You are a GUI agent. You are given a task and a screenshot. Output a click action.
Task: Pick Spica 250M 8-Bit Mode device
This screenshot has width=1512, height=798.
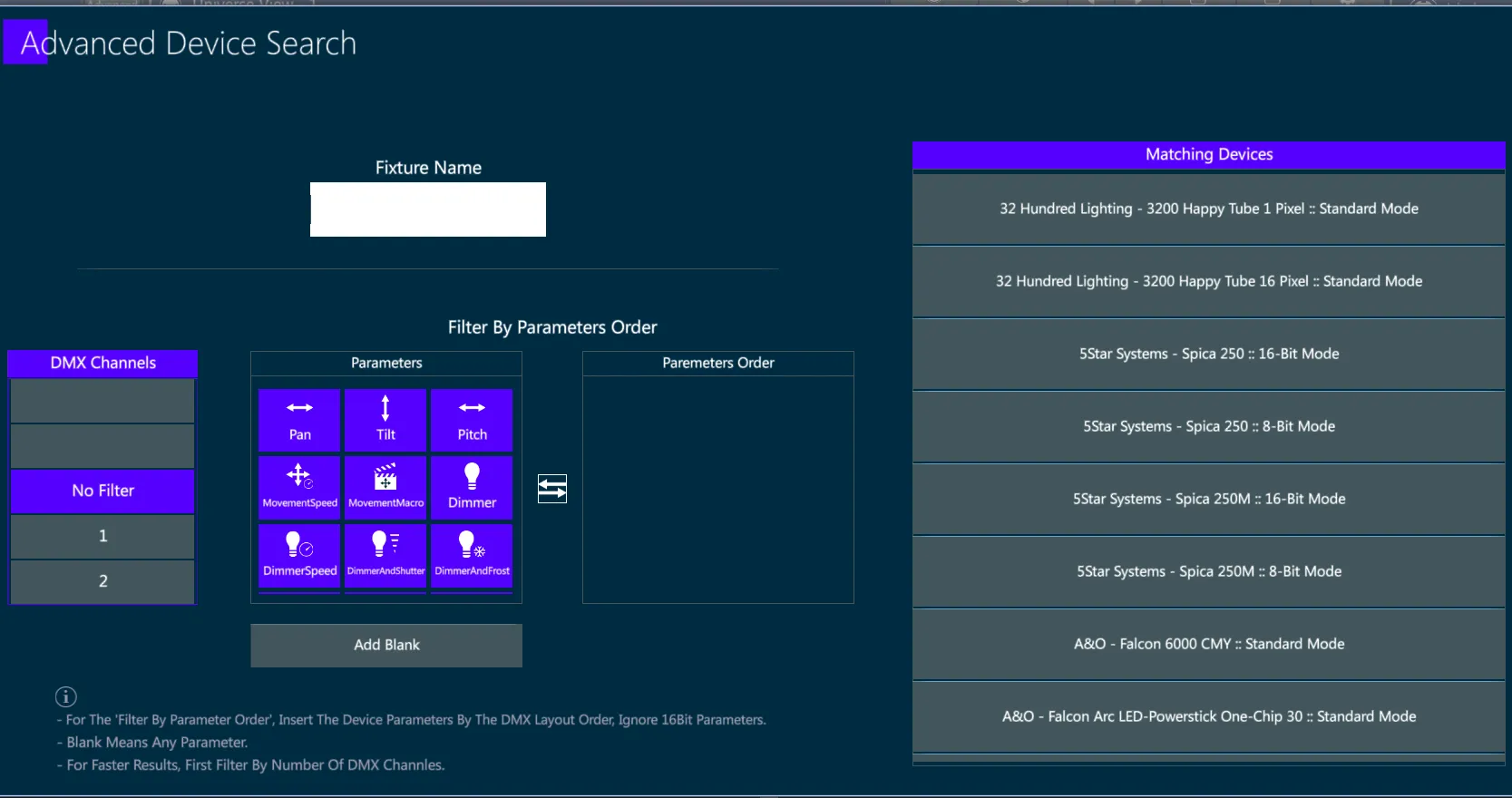click(1209, 571)
